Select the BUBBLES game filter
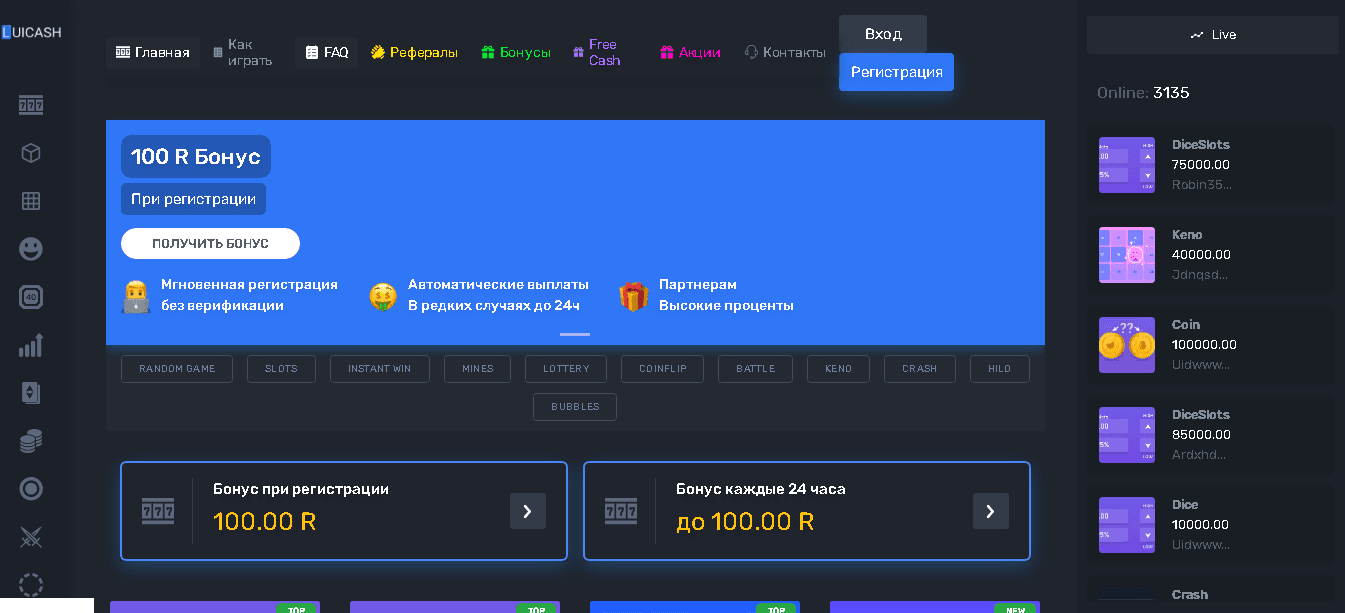Image resolution: width=1345 pixels, height=613 pixels. coord(574,406)
